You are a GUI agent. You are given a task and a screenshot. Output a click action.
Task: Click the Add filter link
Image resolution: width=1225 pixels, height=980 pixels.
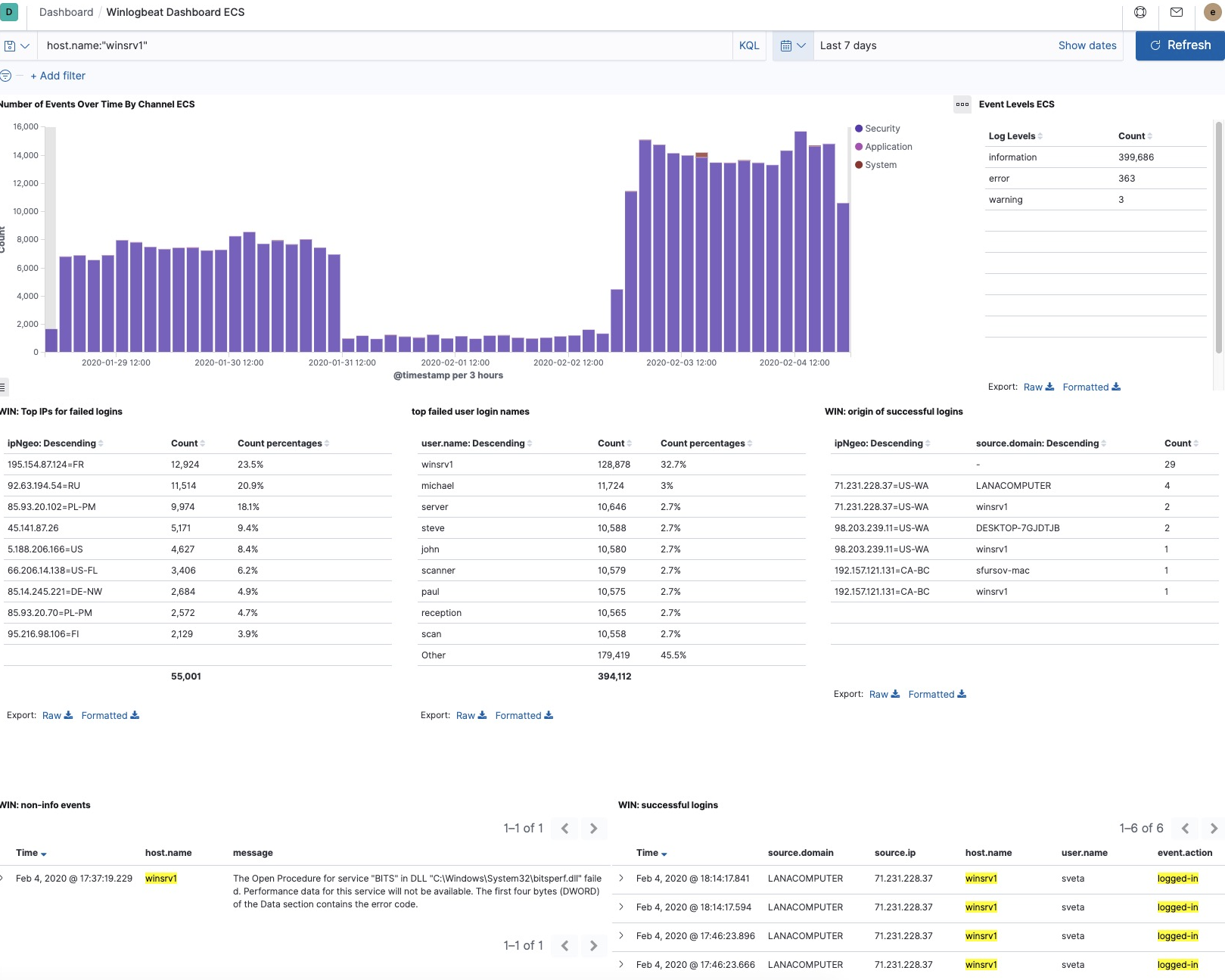click(x=58, y=76)
